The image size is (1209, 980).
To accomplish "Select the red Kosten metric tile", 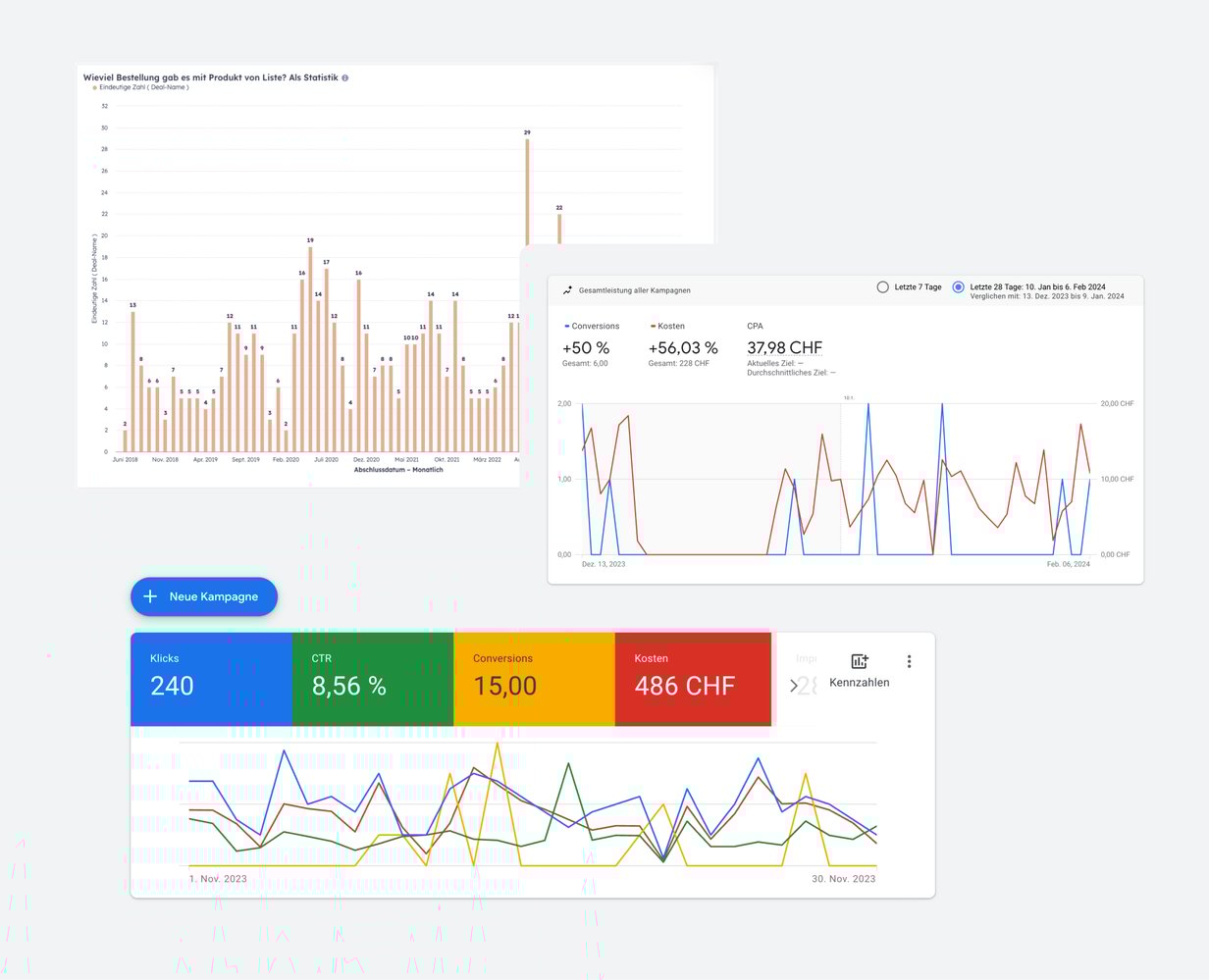I will click(x=693, y=679).
